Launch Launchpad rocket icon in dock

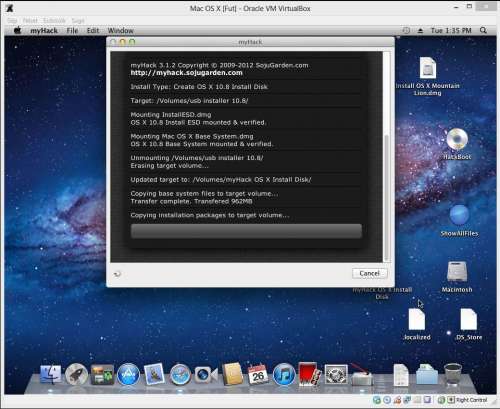pos(76,375)
